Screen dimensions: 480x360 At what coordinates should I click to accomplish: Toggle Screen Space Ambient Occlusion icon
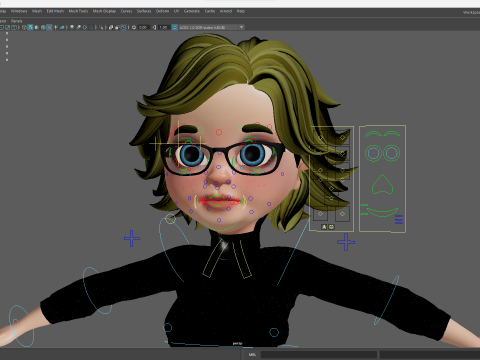tap(72, 27)
